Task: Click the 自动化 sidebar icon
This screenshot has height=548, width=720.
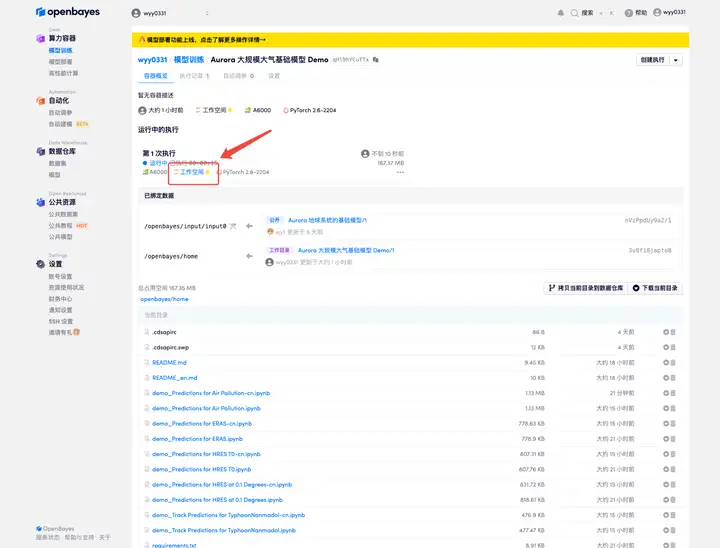Action: (40, 101)
